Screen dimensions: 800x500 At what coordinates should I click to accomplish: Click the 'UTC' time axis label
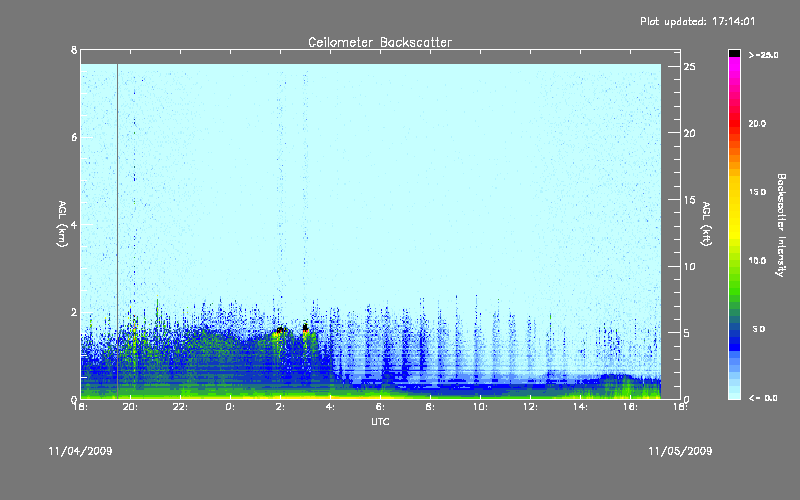[x=380, y=421]
